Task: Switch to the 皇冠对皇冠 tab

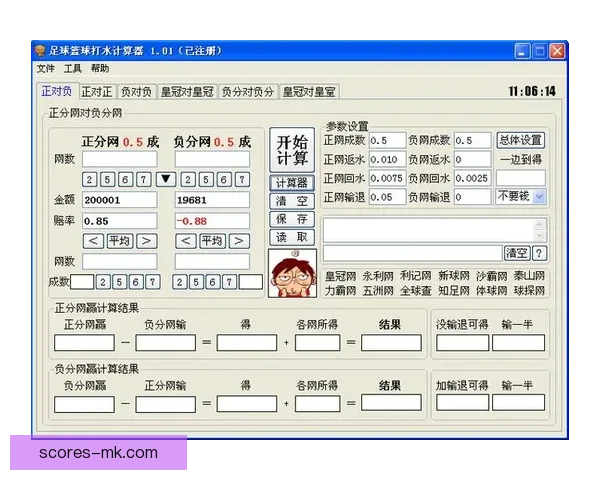Action: 187,92
